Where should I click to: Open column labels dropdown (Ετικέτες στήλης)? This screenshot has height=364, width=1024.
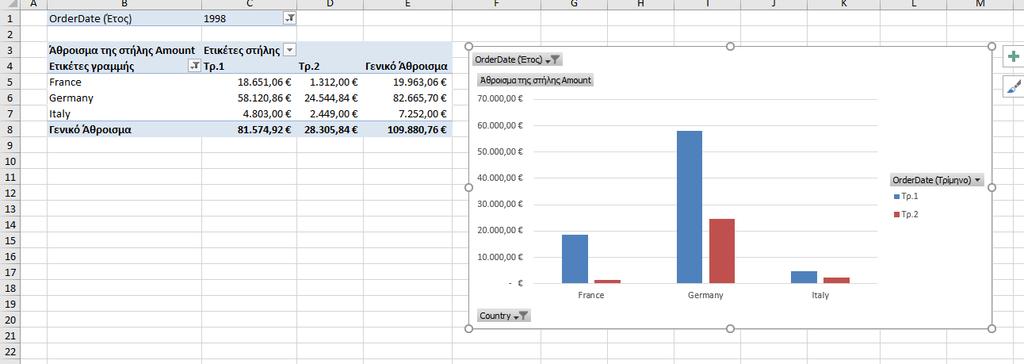[x=290, y=50]
